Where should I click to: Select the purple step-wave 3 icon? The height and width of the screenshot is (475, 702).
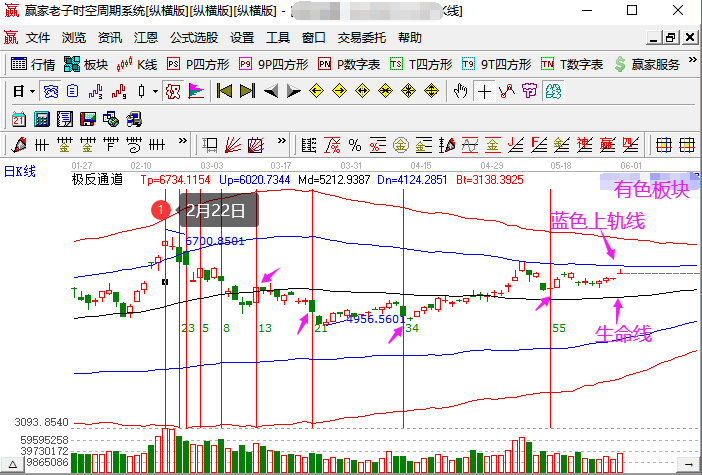click(95, 92)
